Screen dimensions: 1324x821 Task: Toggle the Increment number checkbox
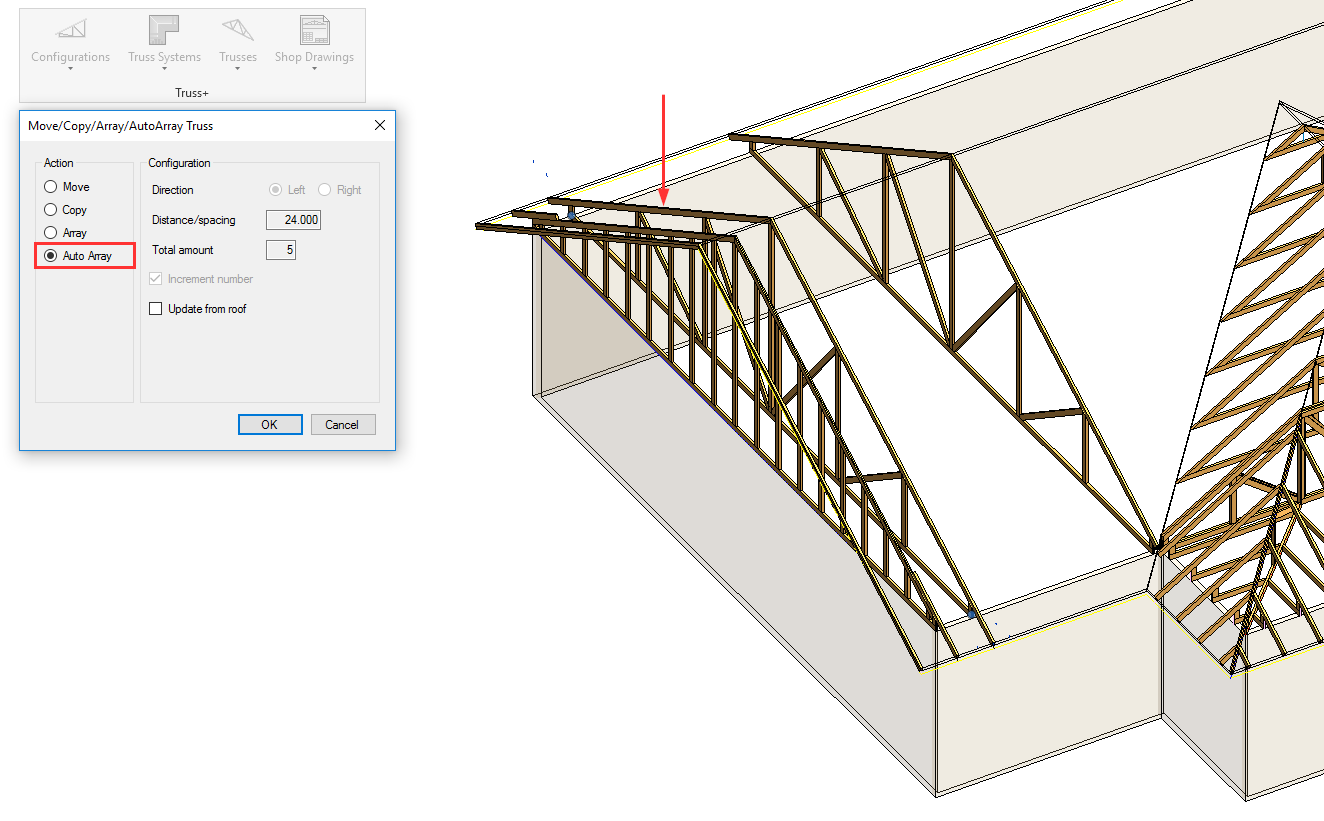point(155,279)
